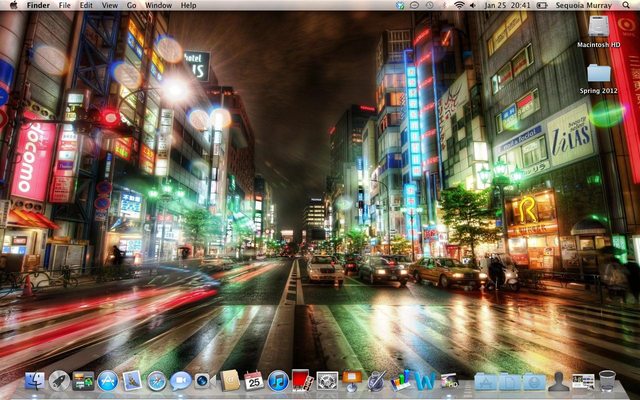This screenshot has height=400, width=640.
Task: Open the Trash in the Dock
Action: [x=607, y=381]
